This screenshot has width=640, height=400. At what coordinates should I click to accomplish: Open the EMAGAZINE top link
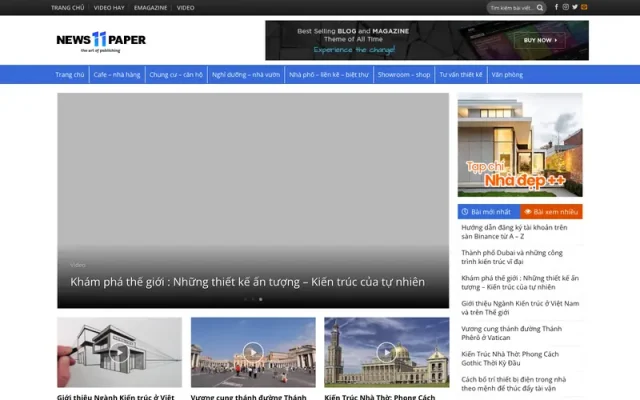[151, 8]
